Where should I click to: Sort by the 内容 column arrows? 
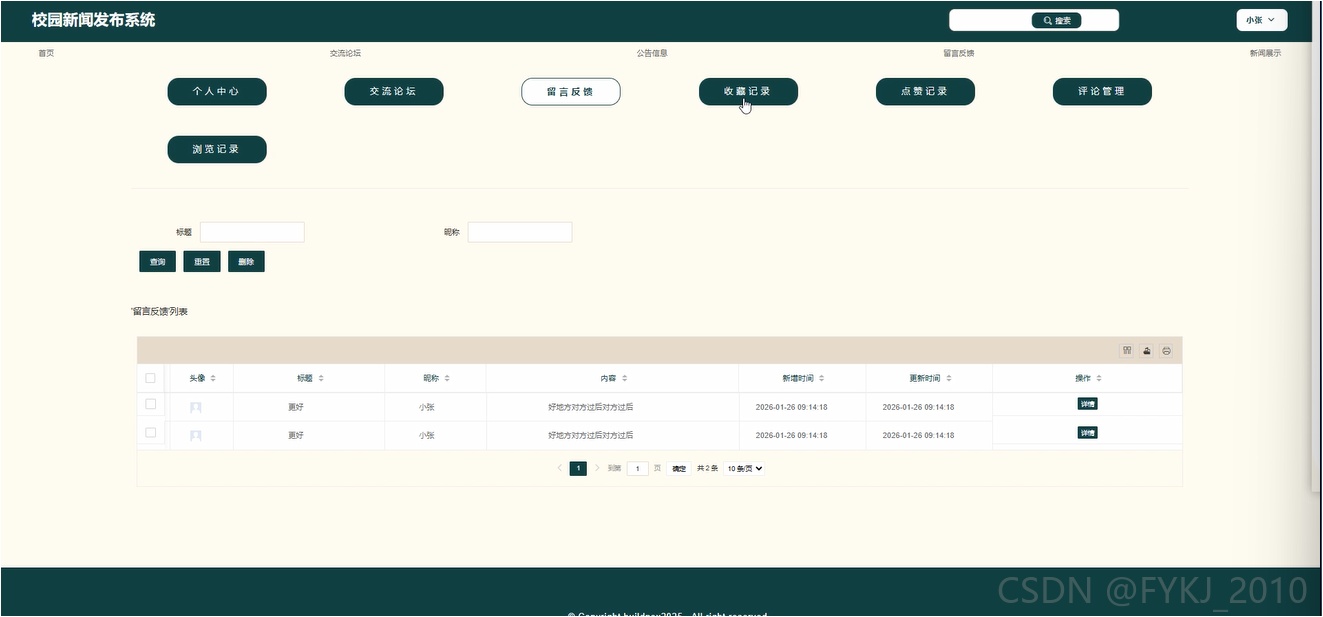click(x=625, y=378)
